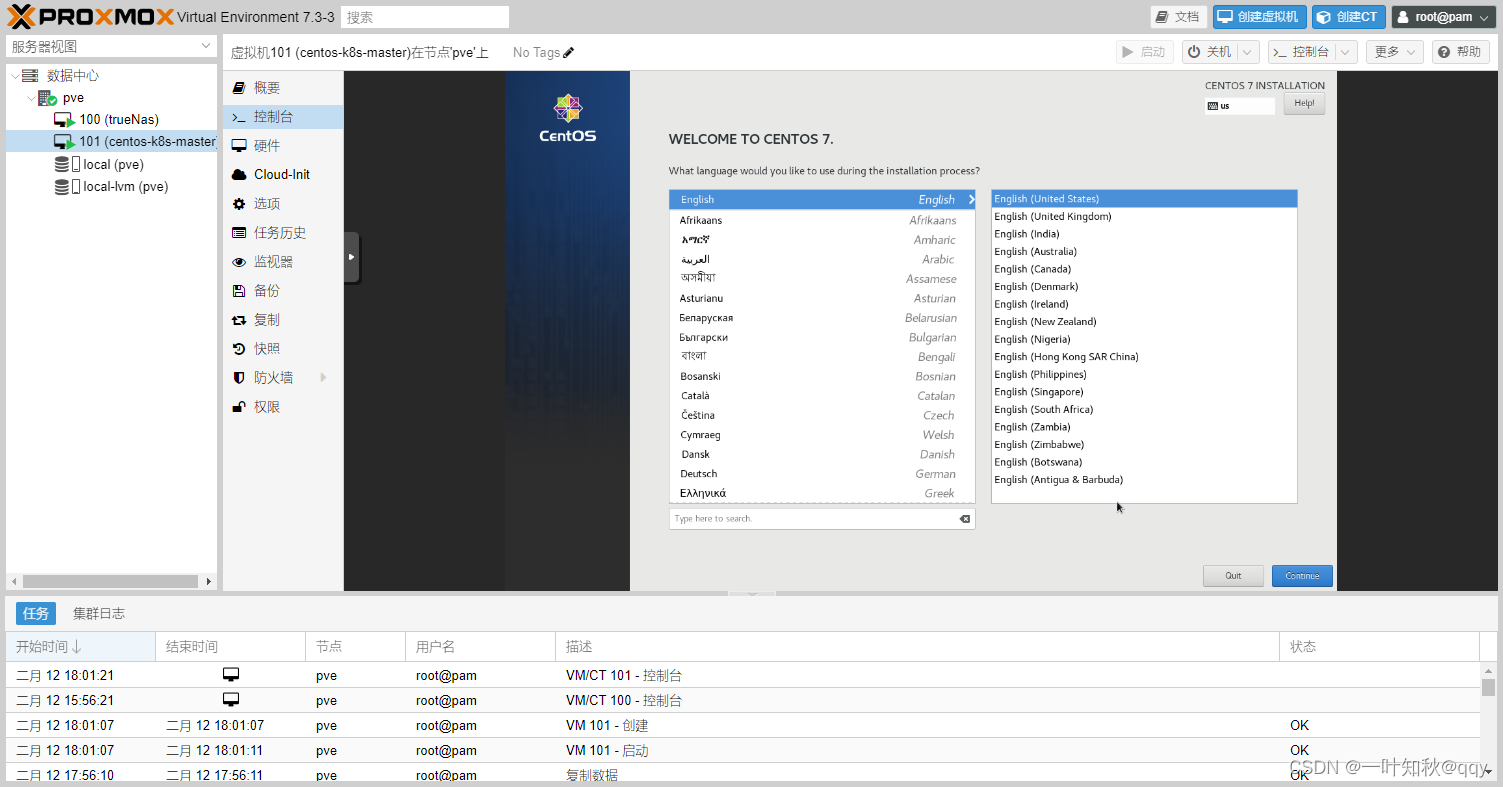Click the 防火墙 firewall shield icon
1503x787 pixels.
pyautogui.click(x=239, y=378)
